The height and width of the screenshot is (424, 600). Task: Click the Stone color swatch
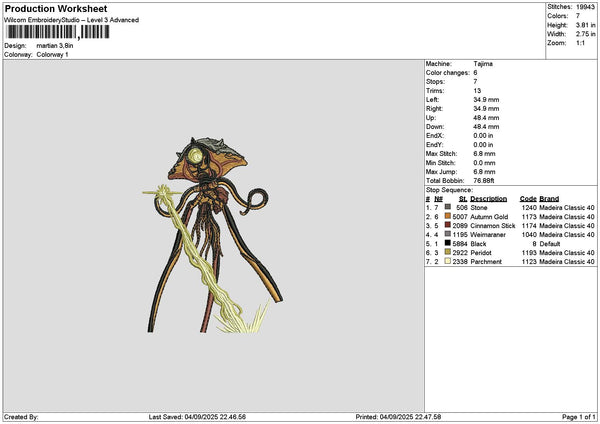click(447, 207)
